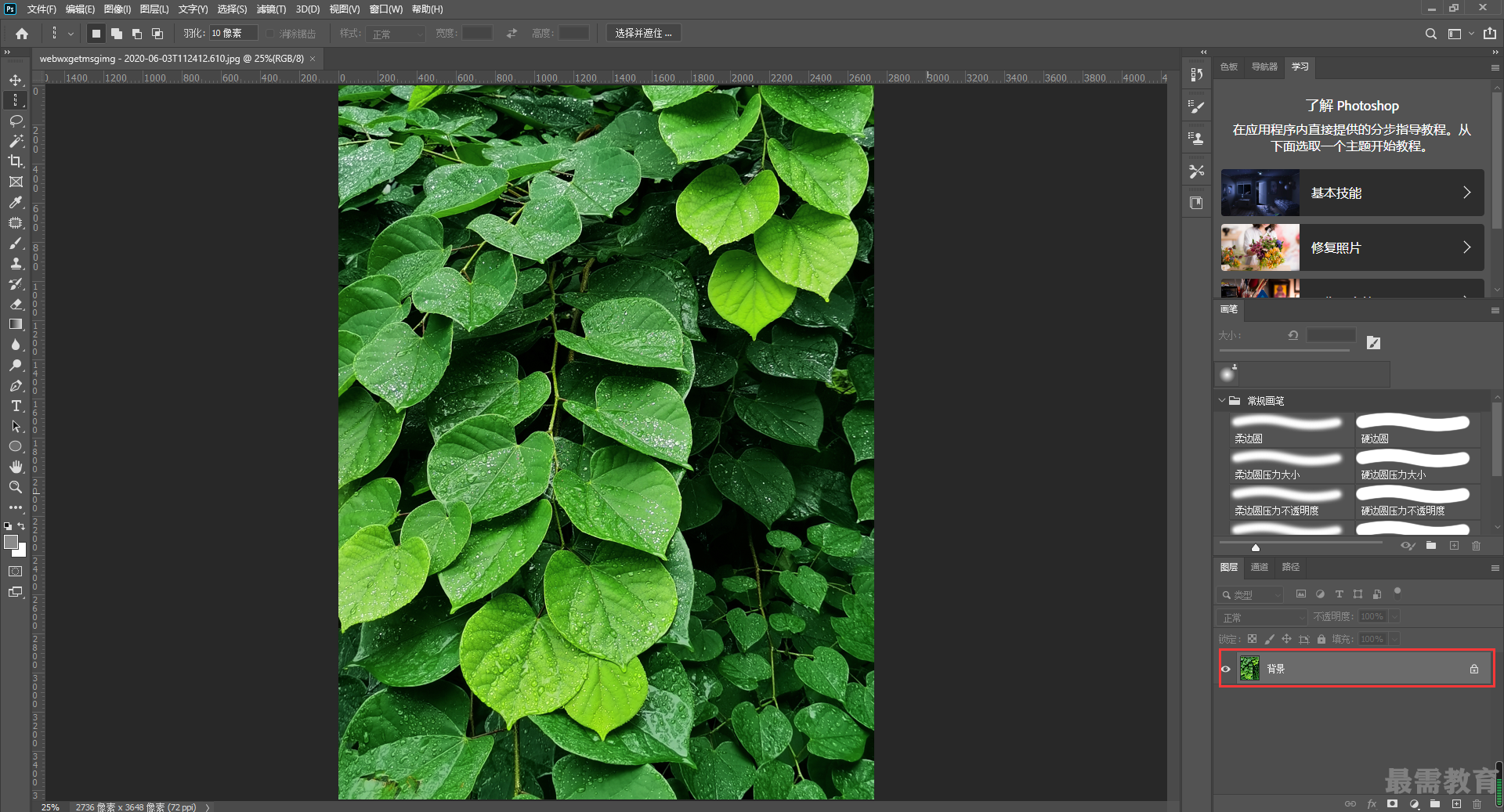1504x812 pixels.
Task: Select the Frame tool
Action: 16,182
